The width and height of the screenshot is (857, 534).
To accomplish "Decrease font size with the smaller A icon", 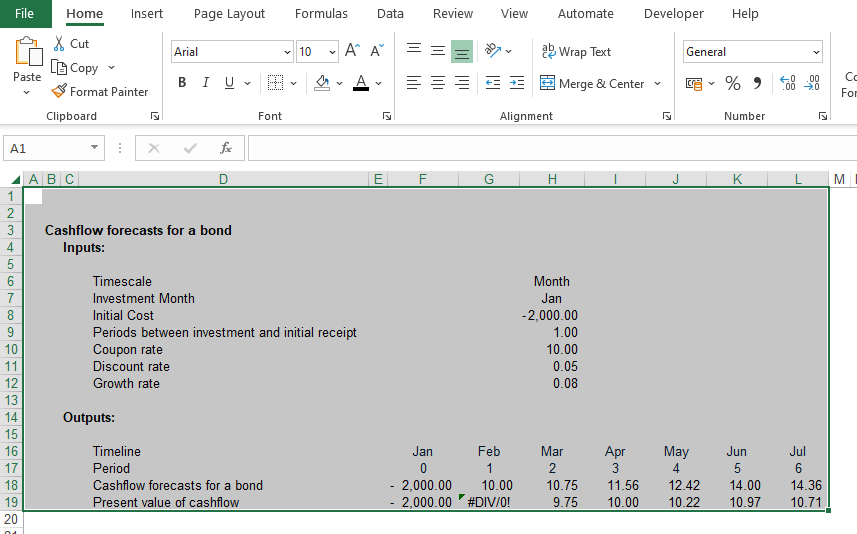I will (376, 51).
